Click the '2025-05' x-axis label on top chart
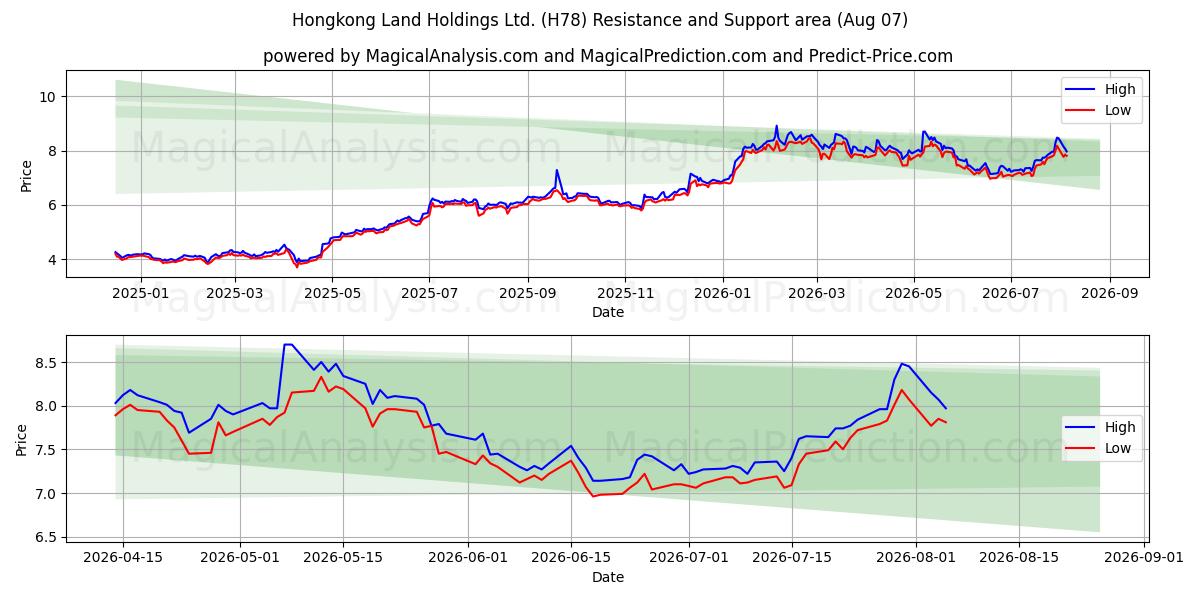This screenshot has height=600, width=1200. [331, 293]
